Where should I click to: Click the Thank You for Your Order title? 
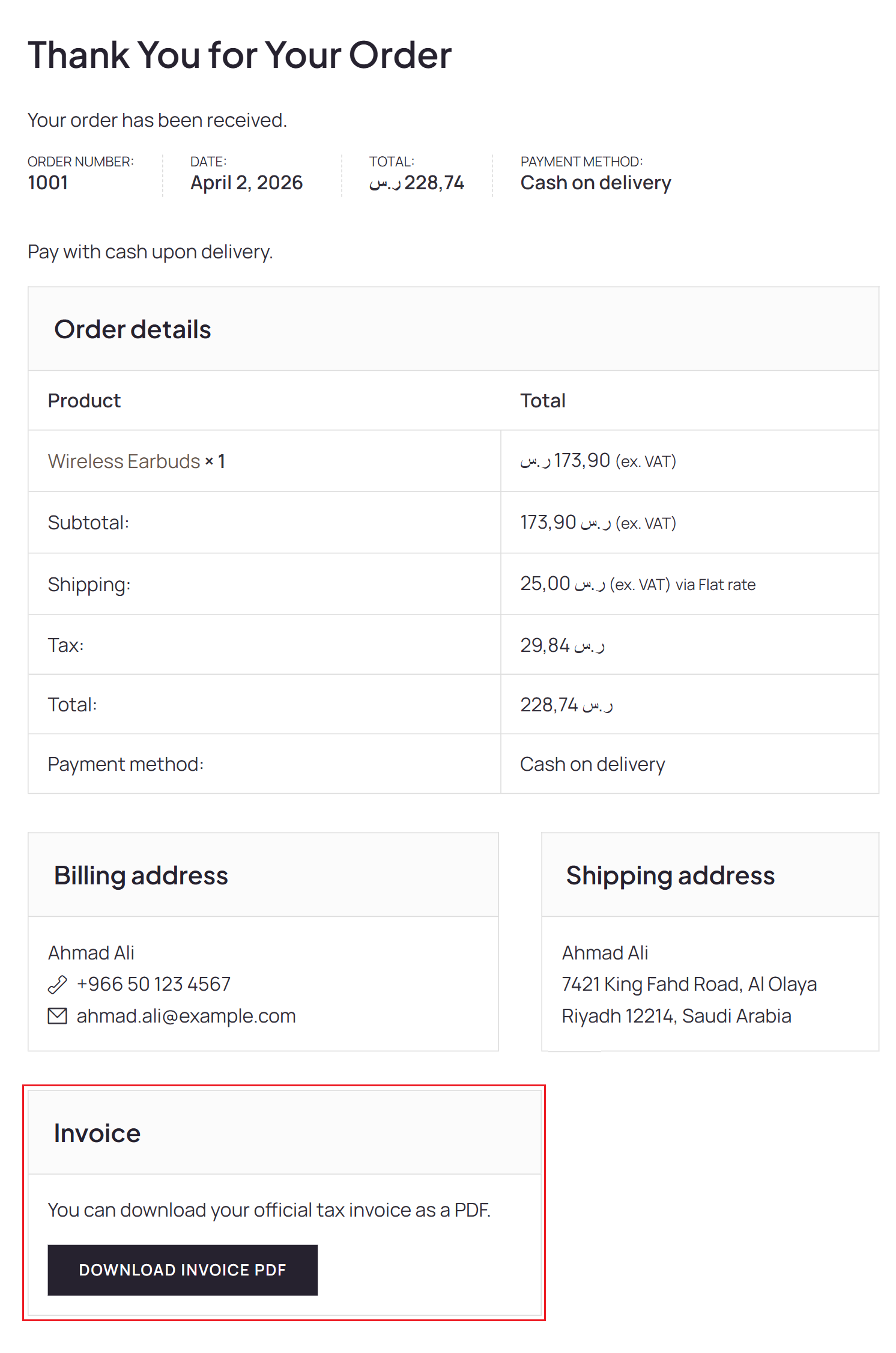click(240, 55)
